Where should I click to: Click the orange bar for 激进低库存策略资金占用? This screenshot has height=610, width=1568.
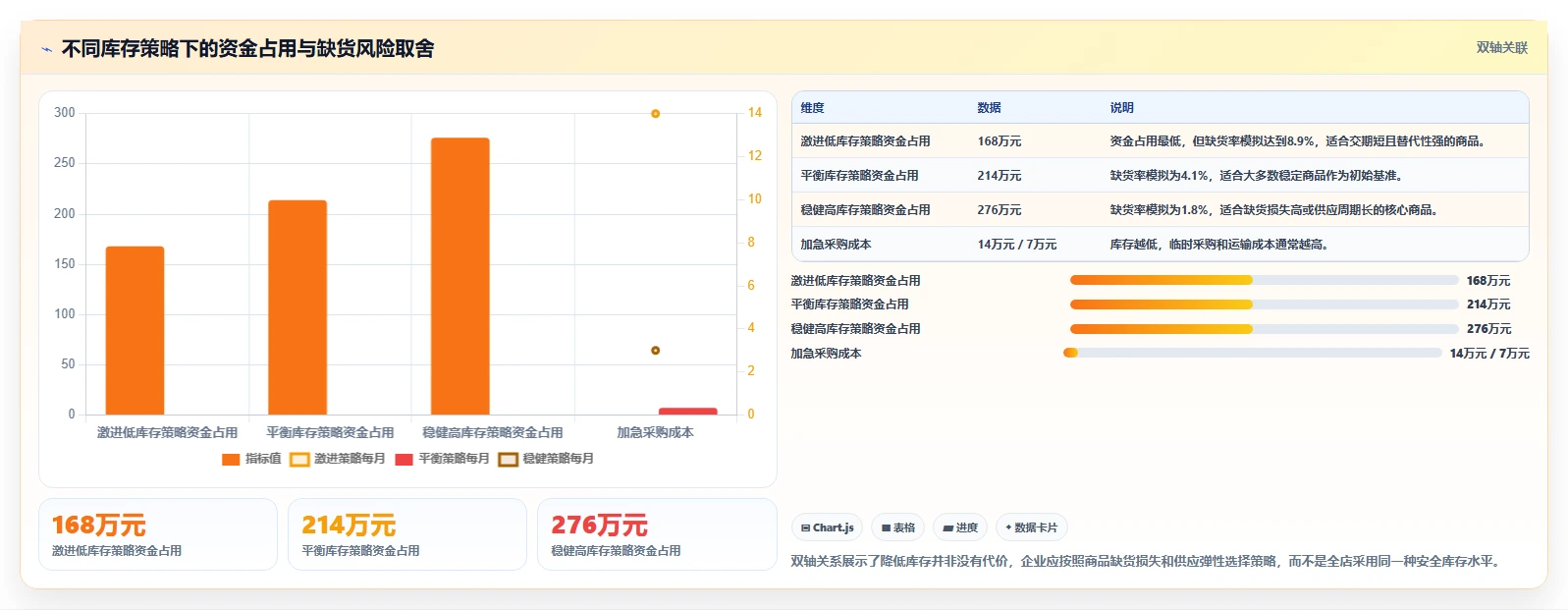coord(135,330)
